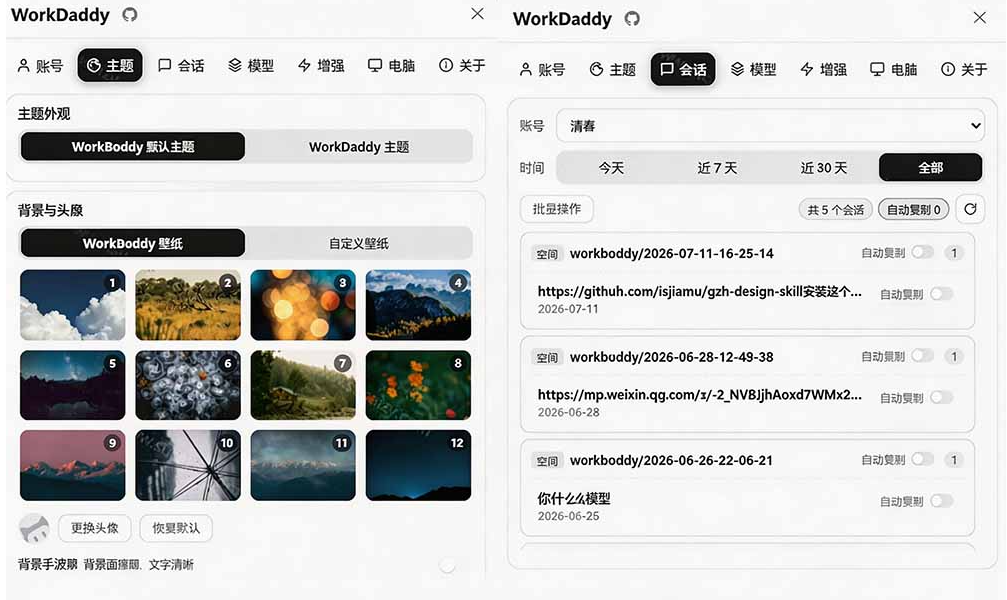Open session 你什么模型
The height and width of the screenshot is (600, 1007).
tap(574, 499)
